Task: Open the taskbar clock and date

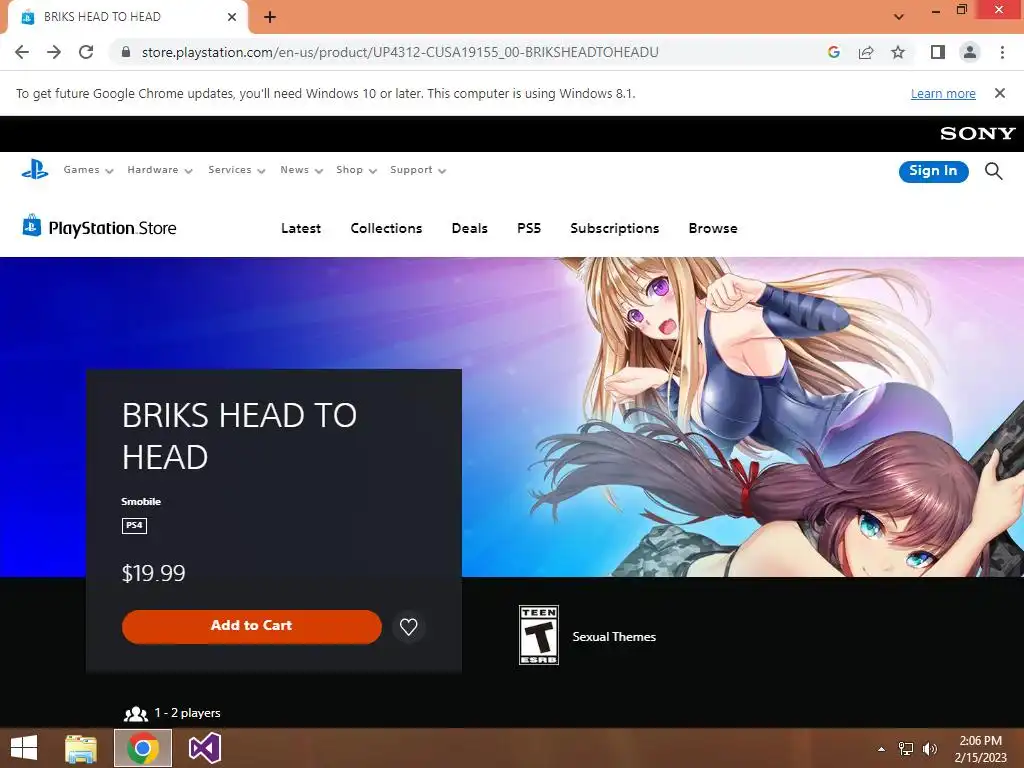Action: pyautogui.click(x=980, y=749)
